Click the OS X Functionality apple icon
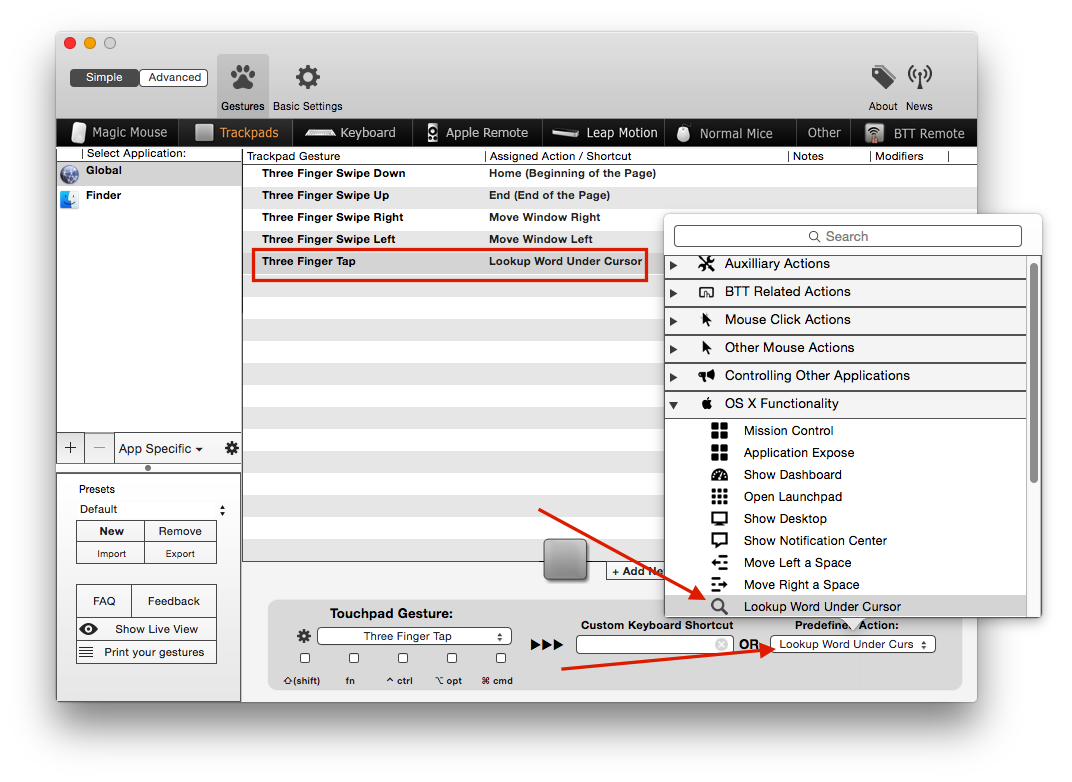The width and height of the screenshot is (1072, 782). [707, 403]
